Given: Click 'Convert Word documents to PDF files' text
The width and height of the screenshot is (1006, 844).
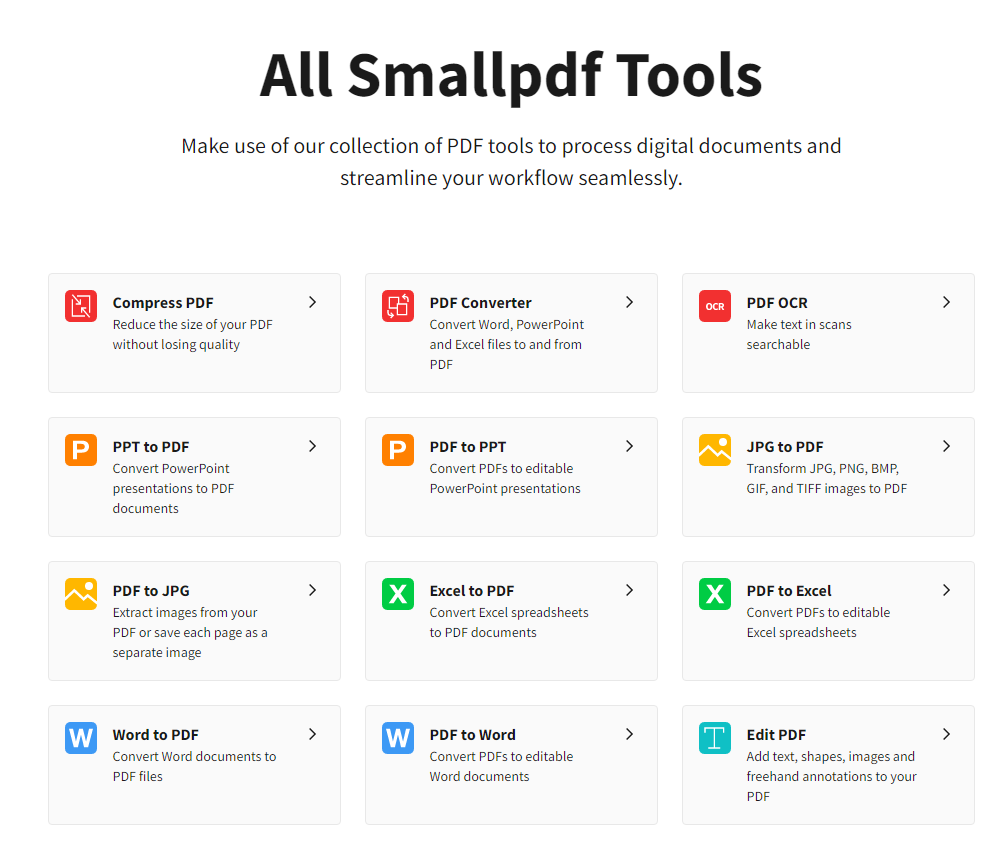Looking at the screenshot, I should pos(194,766).
